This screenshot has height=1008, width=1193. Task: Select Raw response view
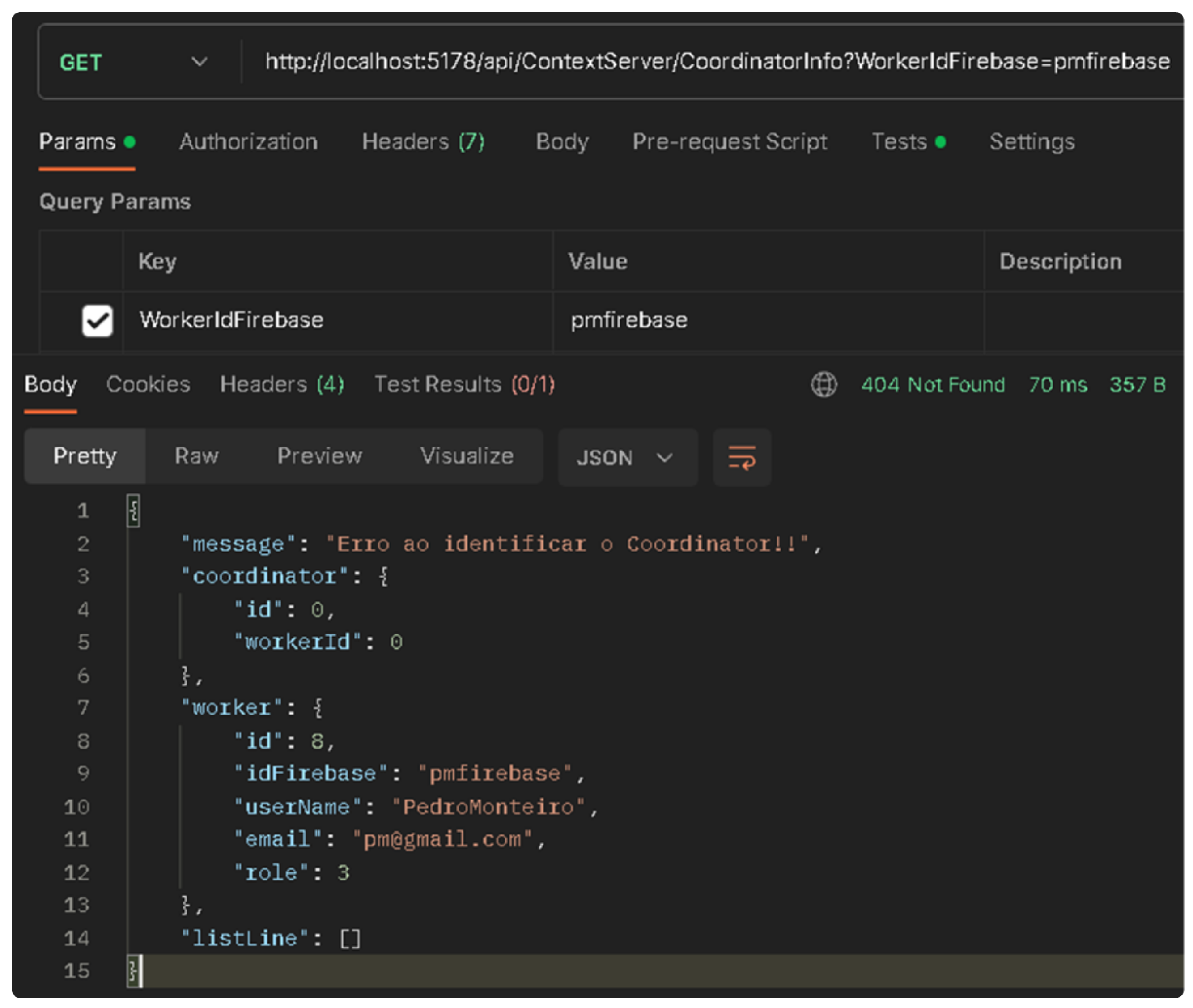[x=196, y=456]
